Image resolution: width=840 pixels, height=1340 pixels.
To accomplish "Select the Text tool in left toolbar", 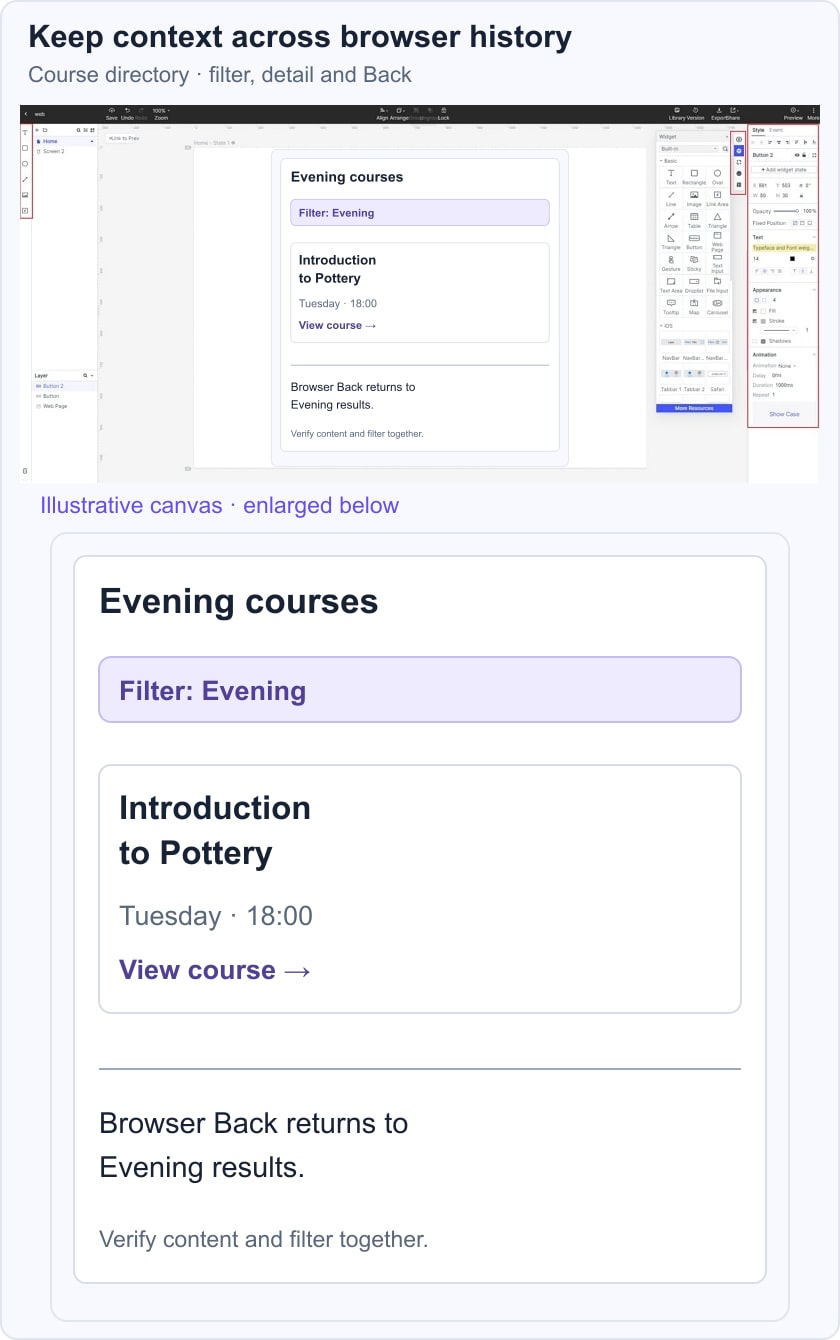I will point(25,133).
